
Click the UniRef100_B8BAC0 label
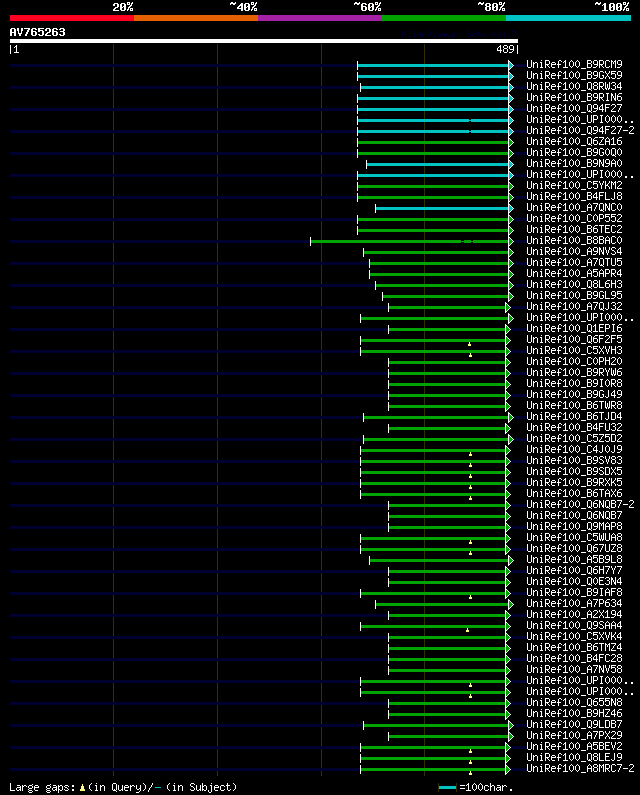pos(574,240)
